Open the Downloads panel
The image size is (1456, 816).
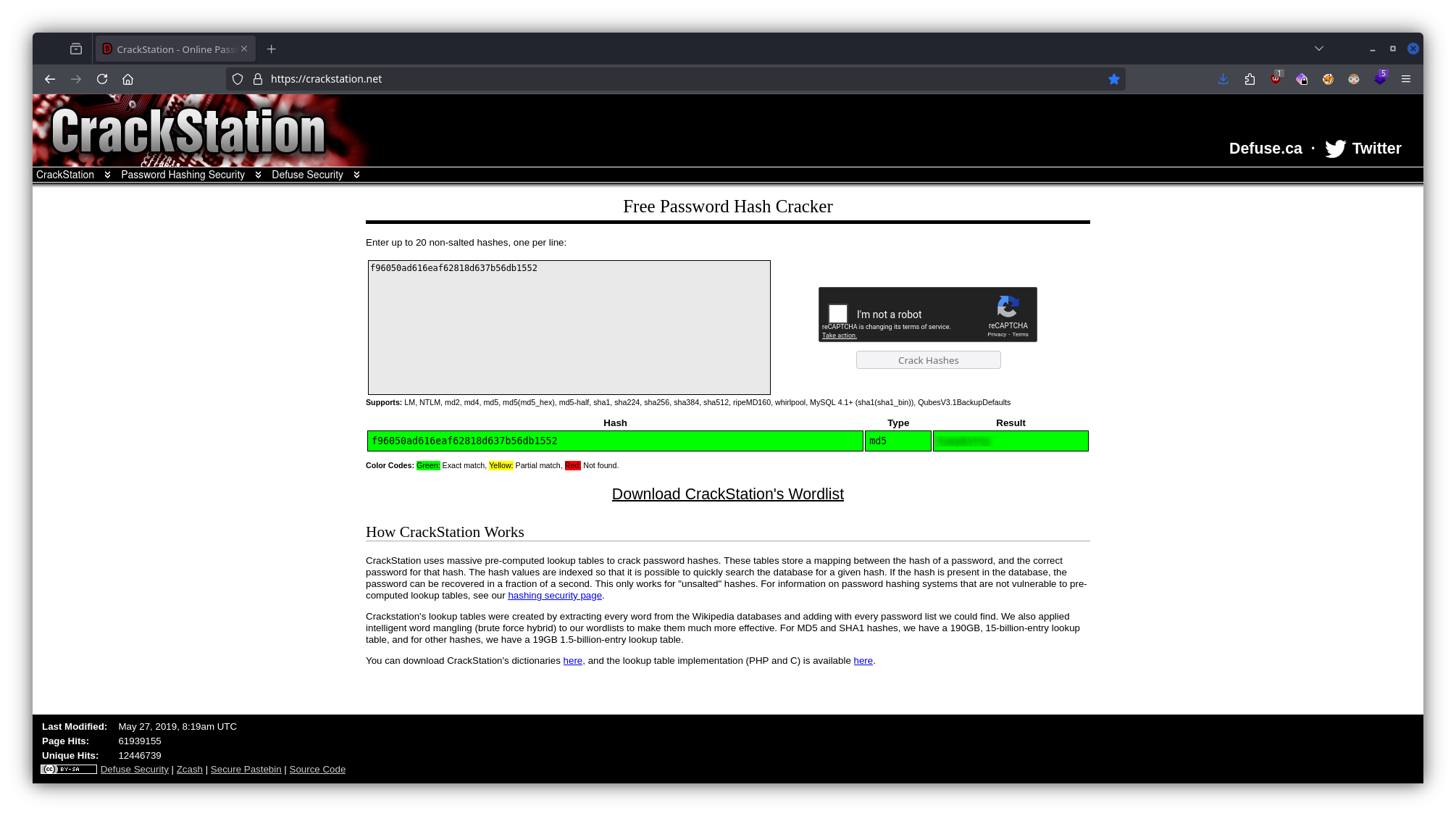point(1223,79)
